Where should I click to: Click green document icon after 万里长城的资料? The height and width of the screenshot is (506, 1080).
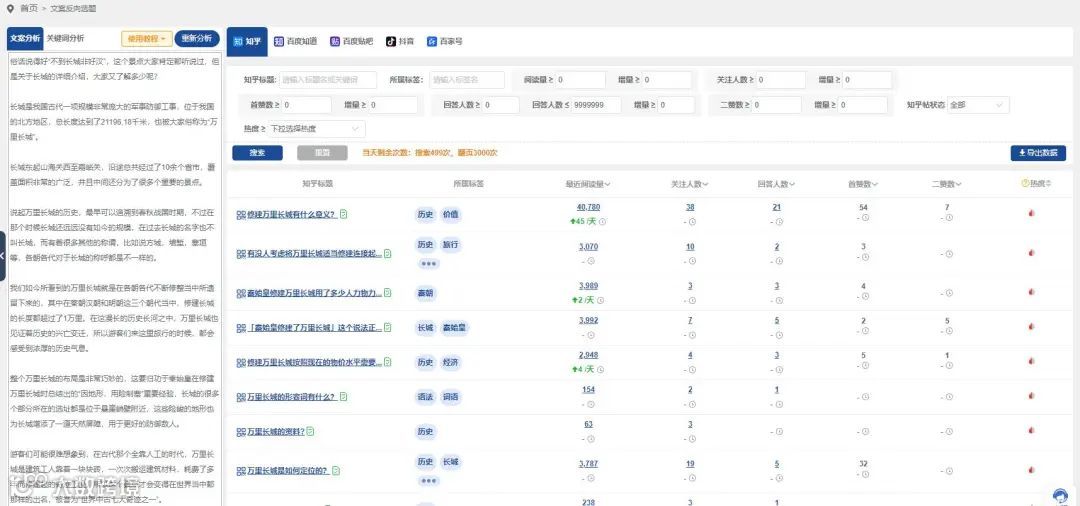(310, 432)
